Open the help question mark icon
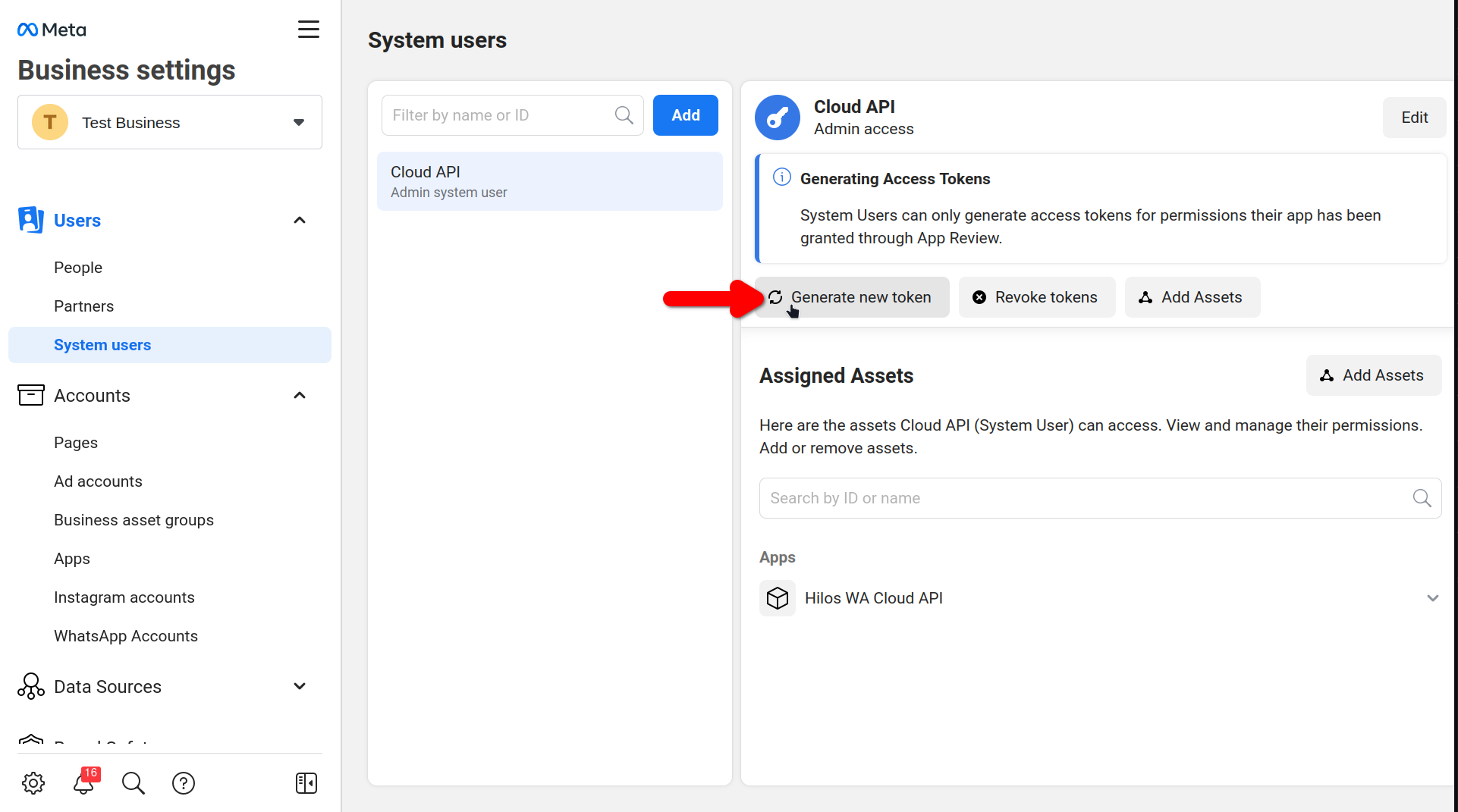1458x812 pixels. coord(184,783)
